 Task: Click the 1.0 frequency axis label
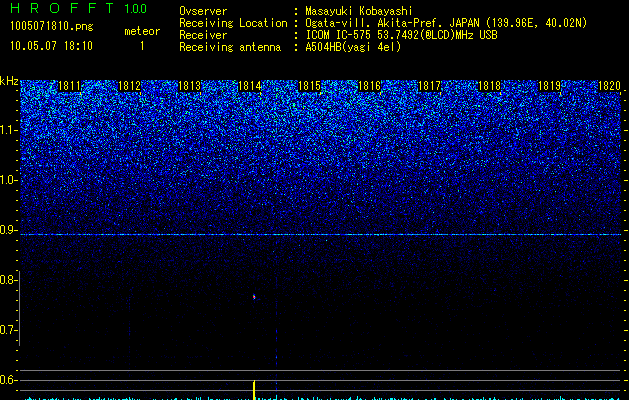pos(7,180)
